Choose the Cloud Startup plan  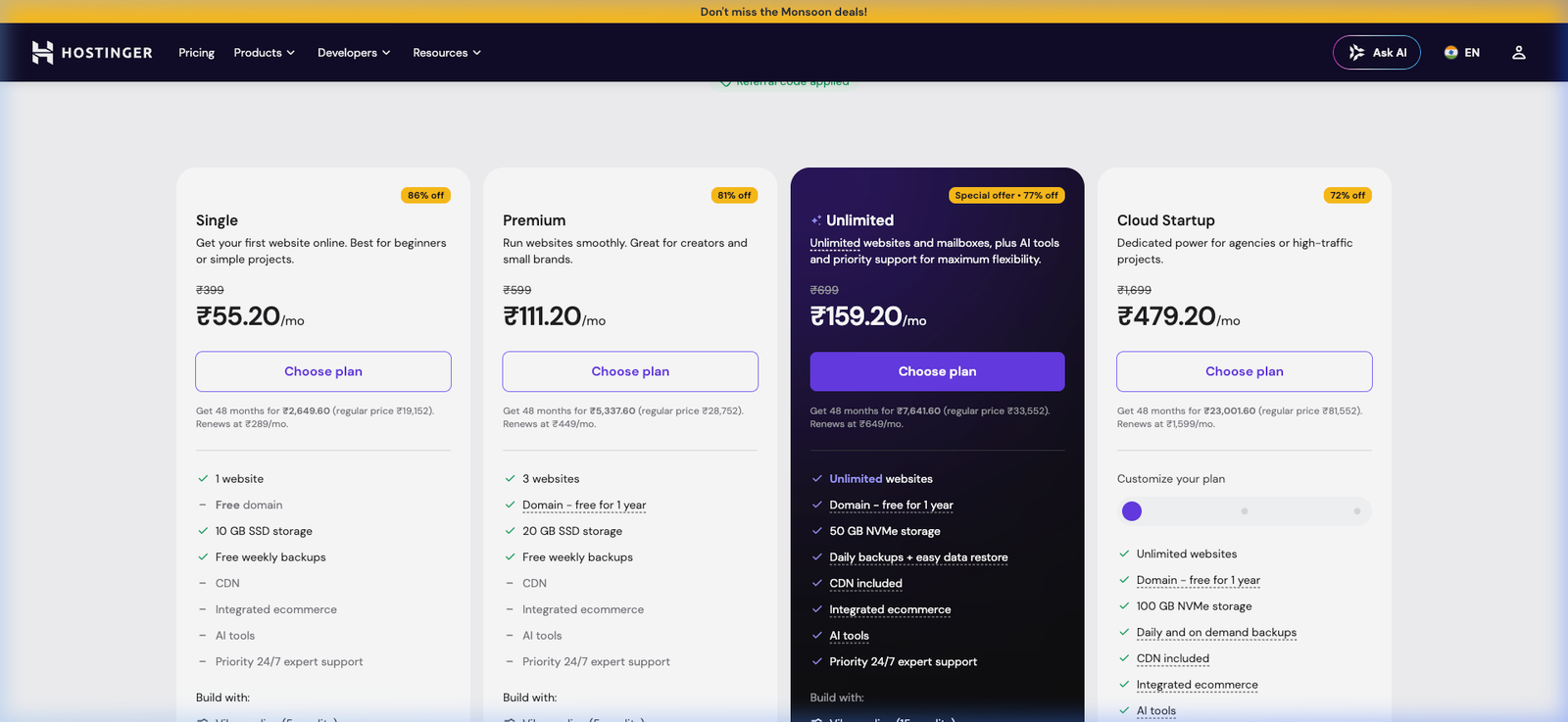coord(1245,371)
